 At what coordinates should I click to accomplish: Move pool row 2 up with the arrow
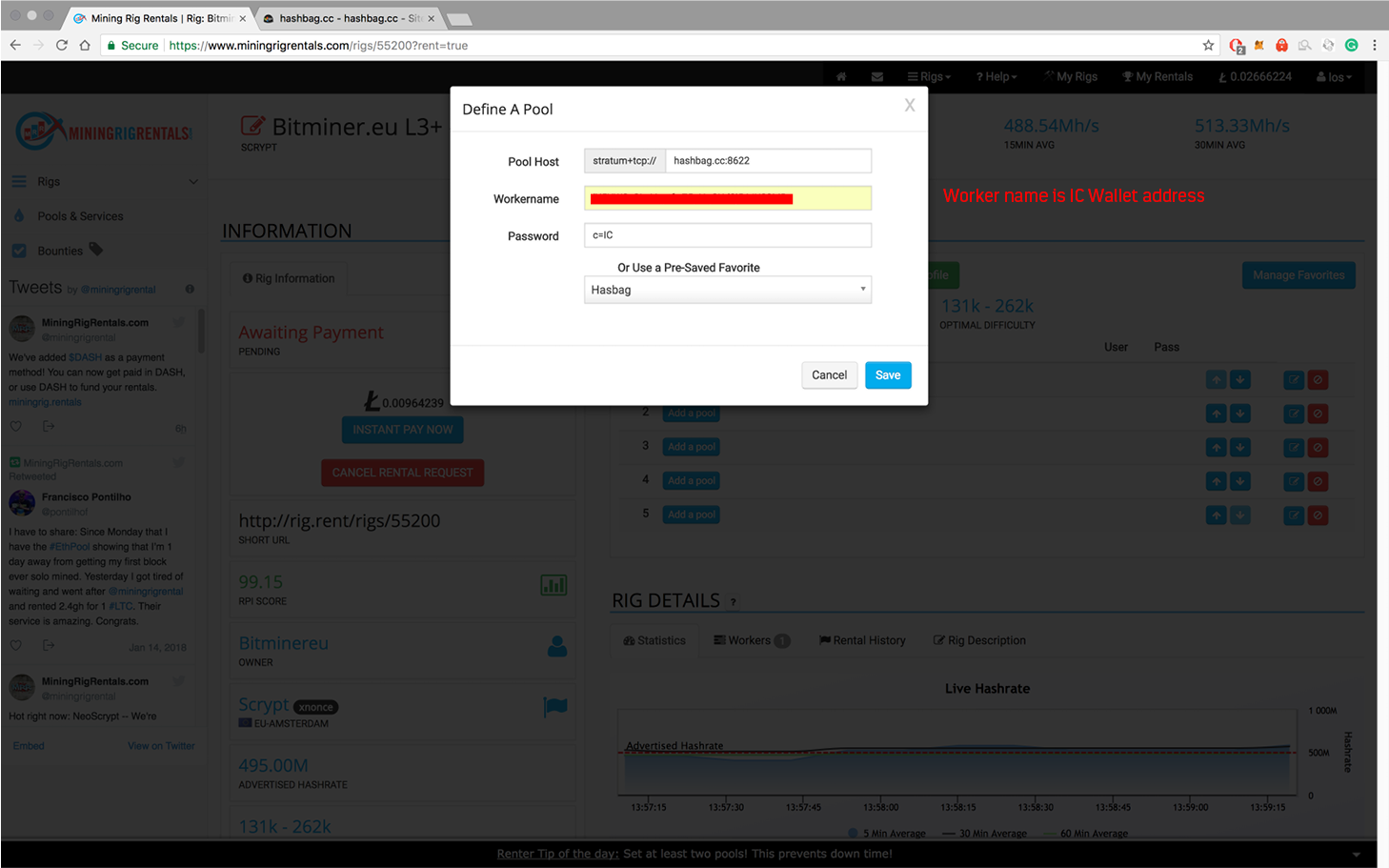(1217, 414)
